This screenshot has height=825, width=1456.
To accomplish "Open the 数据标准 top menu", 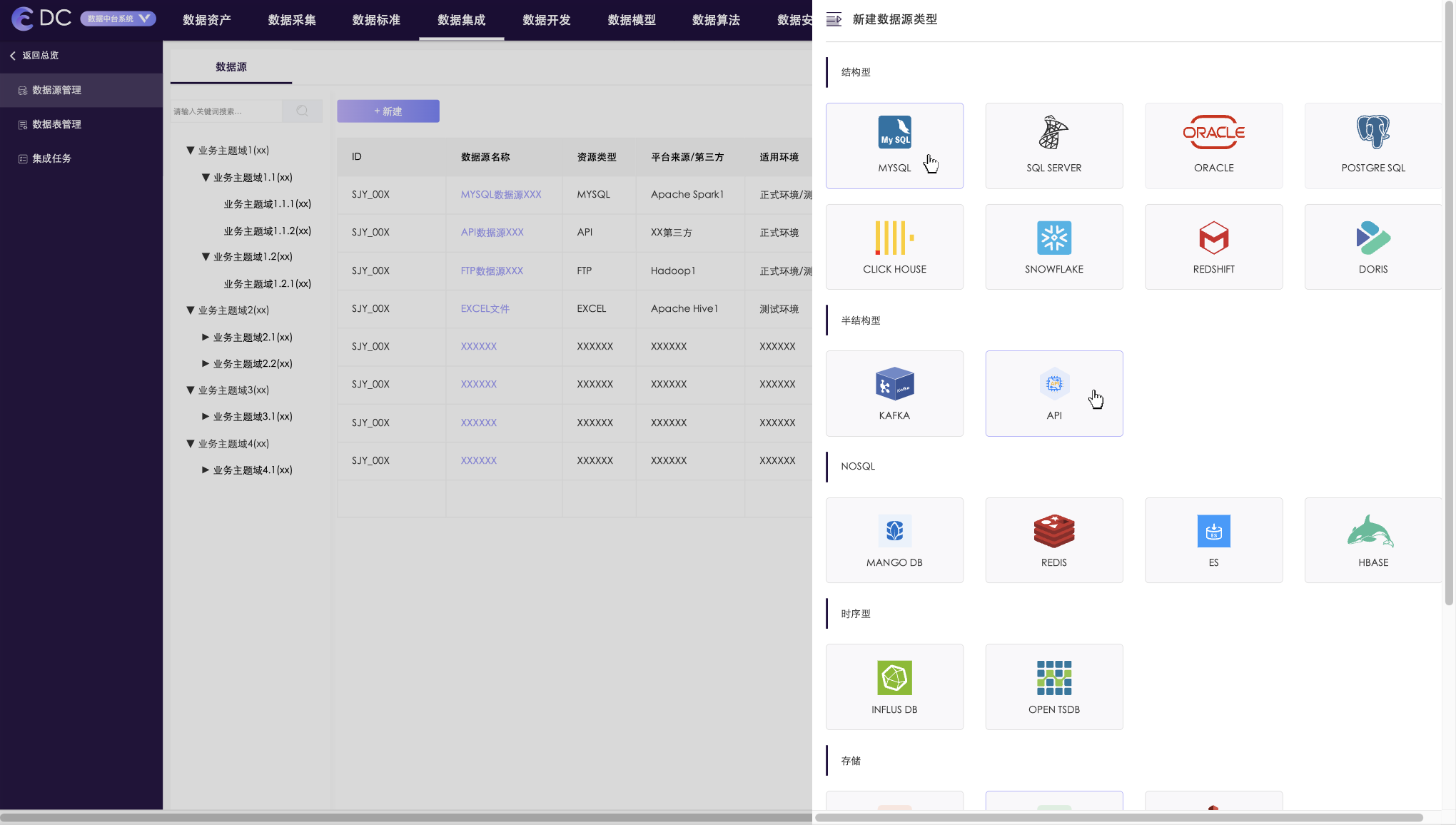I will click(x=376, y=20).
